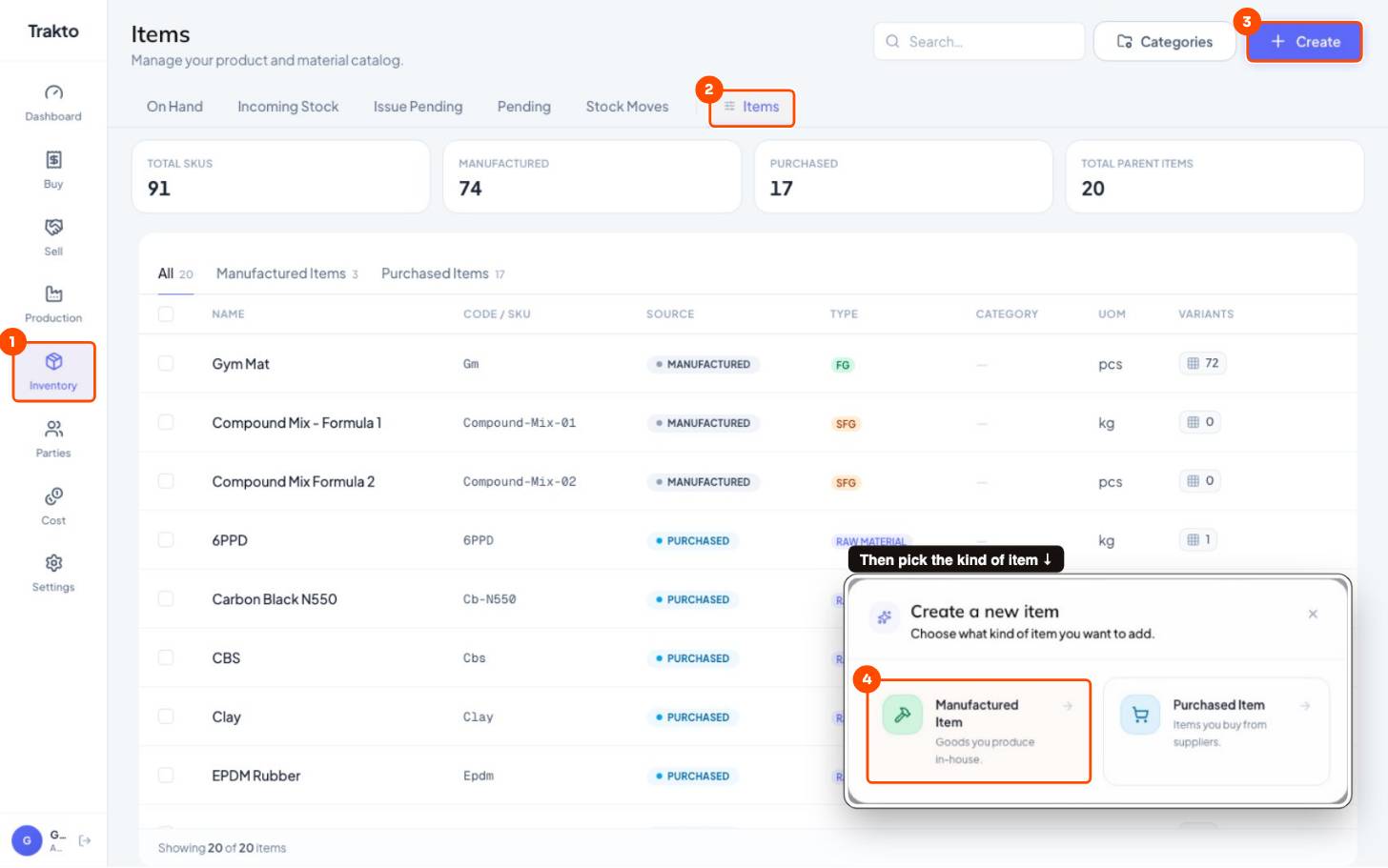Click the Search input field
This screenshot has width=1388, height=868.
click(x=979, y=42)
